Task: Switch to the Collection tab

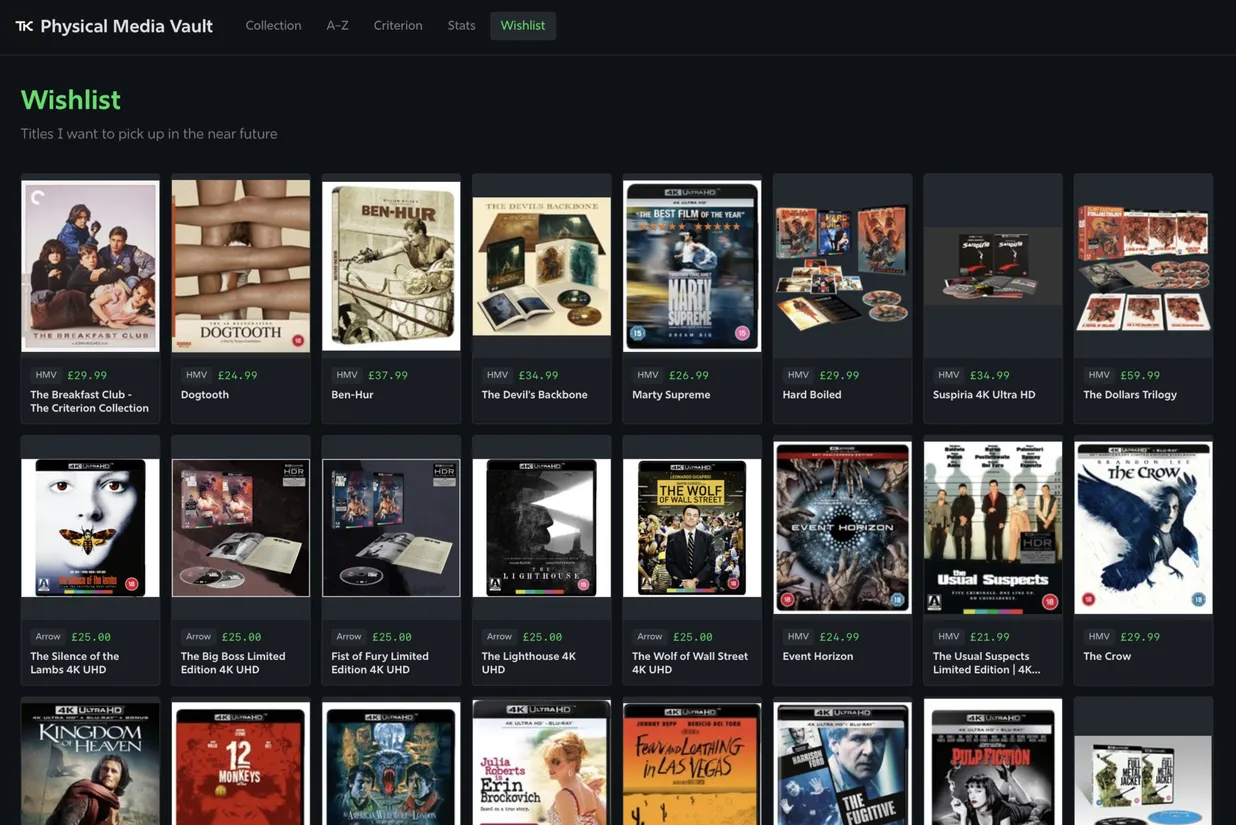Action: tap(273, 26)
